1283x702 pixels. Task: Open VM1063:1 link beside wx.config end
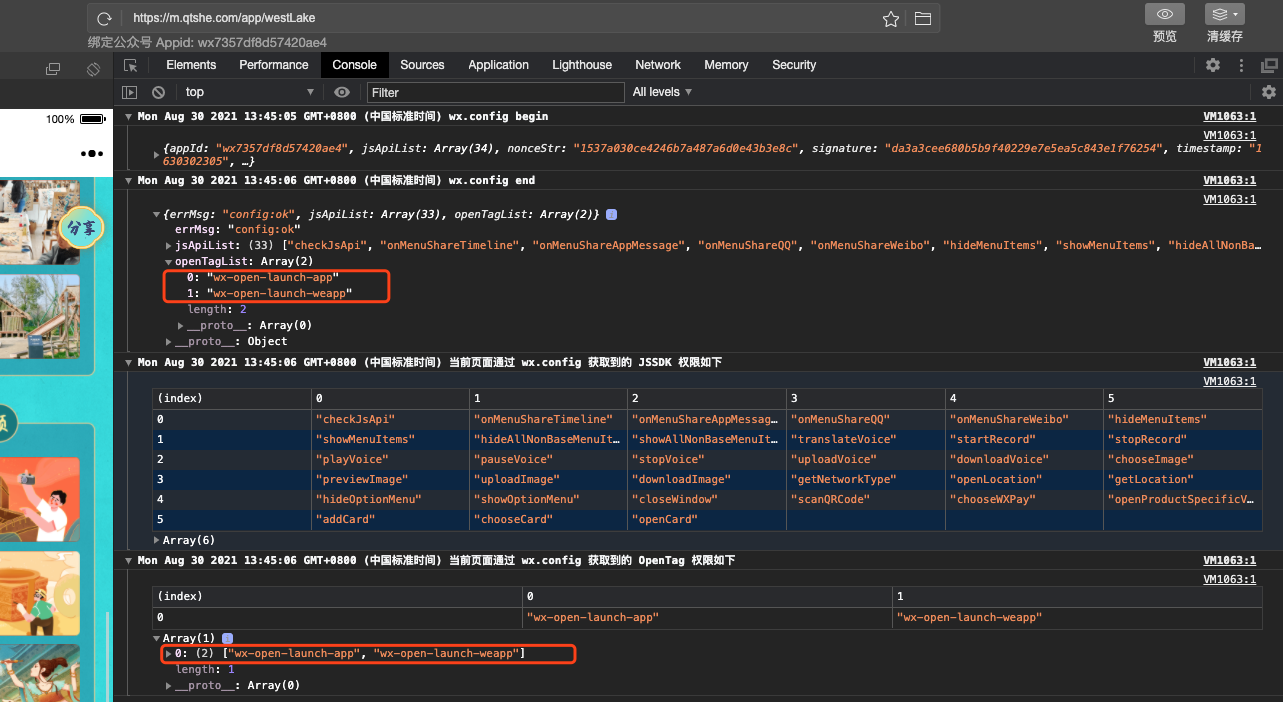[1229, 181]
